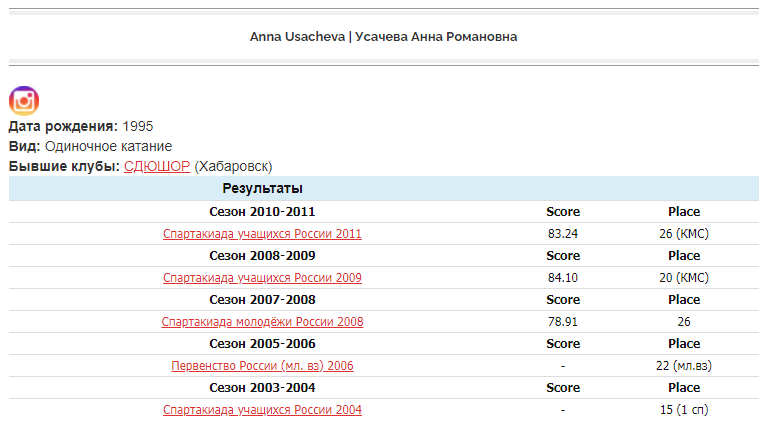
Task: Follow the Спартакиада молодёжи России 2008 link
Action: tap(262, 322)
